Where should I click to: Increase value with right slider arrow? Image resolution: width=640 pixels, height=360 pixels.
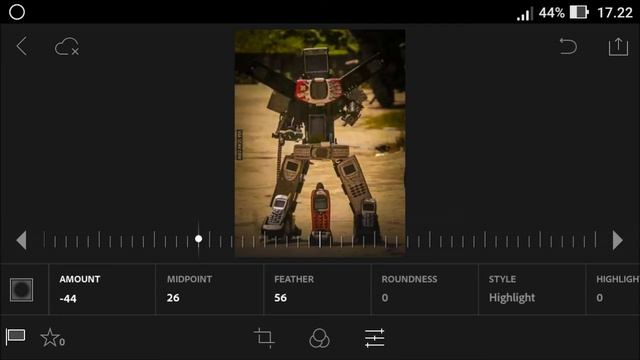[x=618, y=240]
